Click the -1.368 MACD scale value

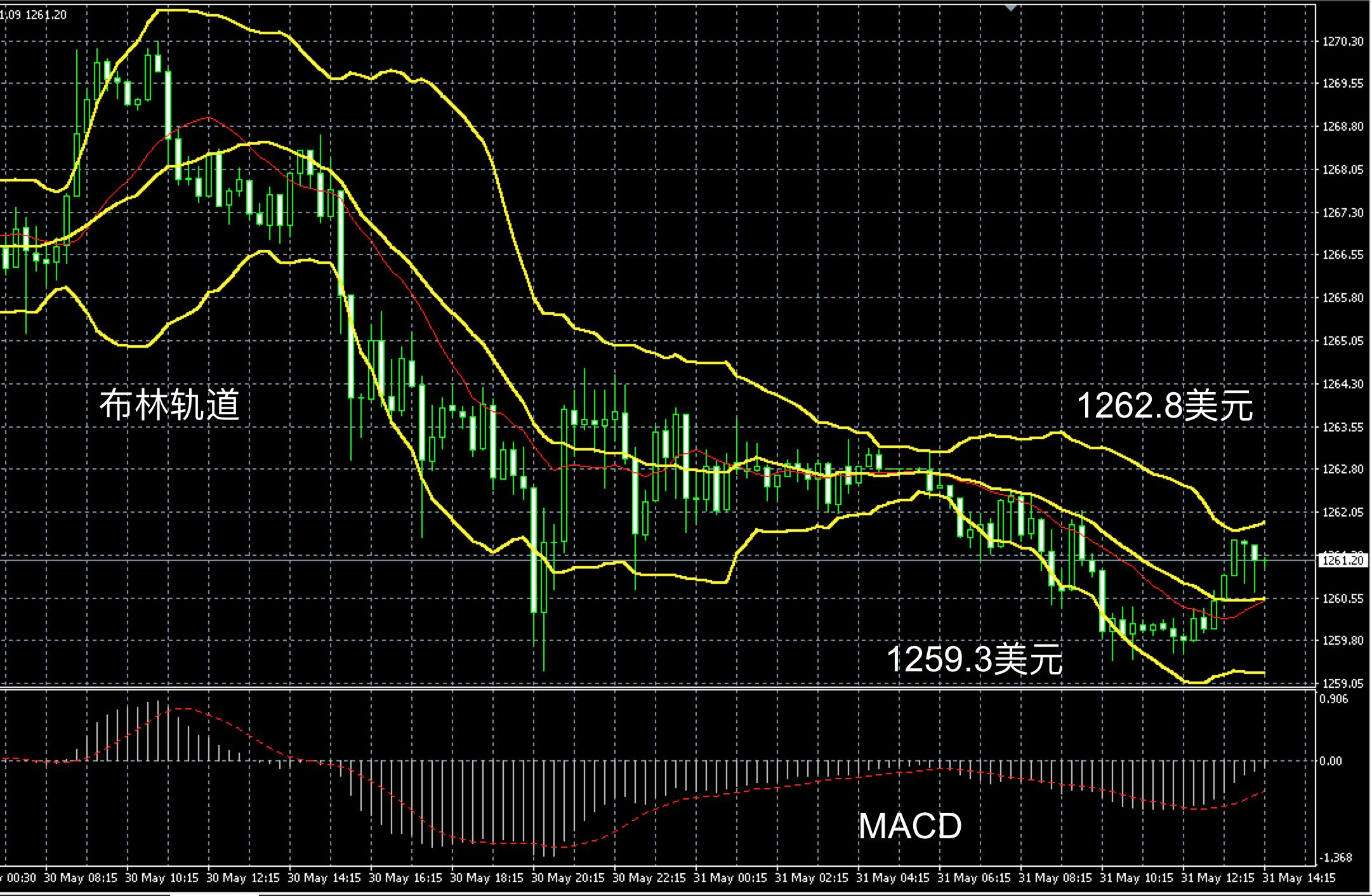pos(1335,857)
